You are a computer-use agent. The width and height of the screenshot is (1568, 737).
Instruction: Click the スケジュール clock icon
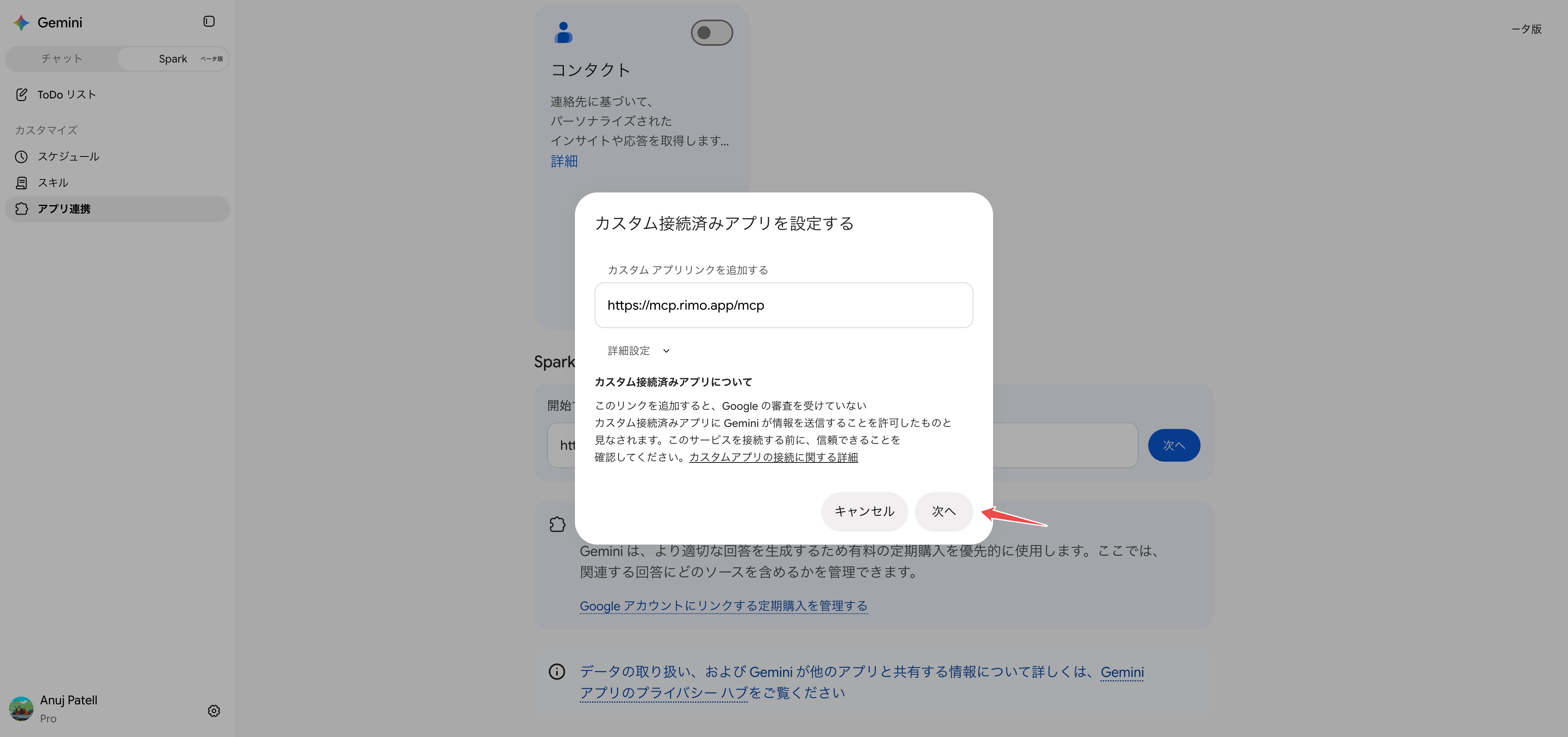pos(21,156)
